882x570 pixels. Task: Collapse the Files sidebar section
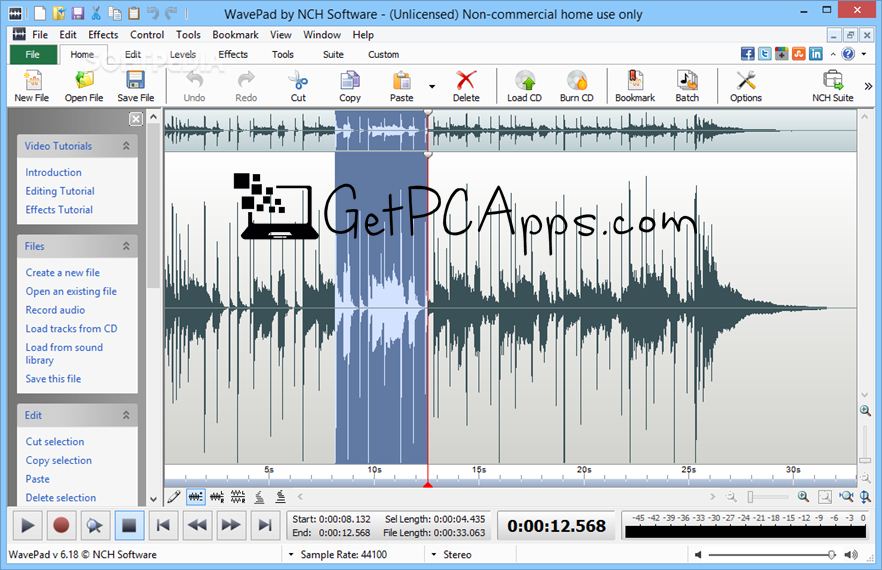coord(126,246)
